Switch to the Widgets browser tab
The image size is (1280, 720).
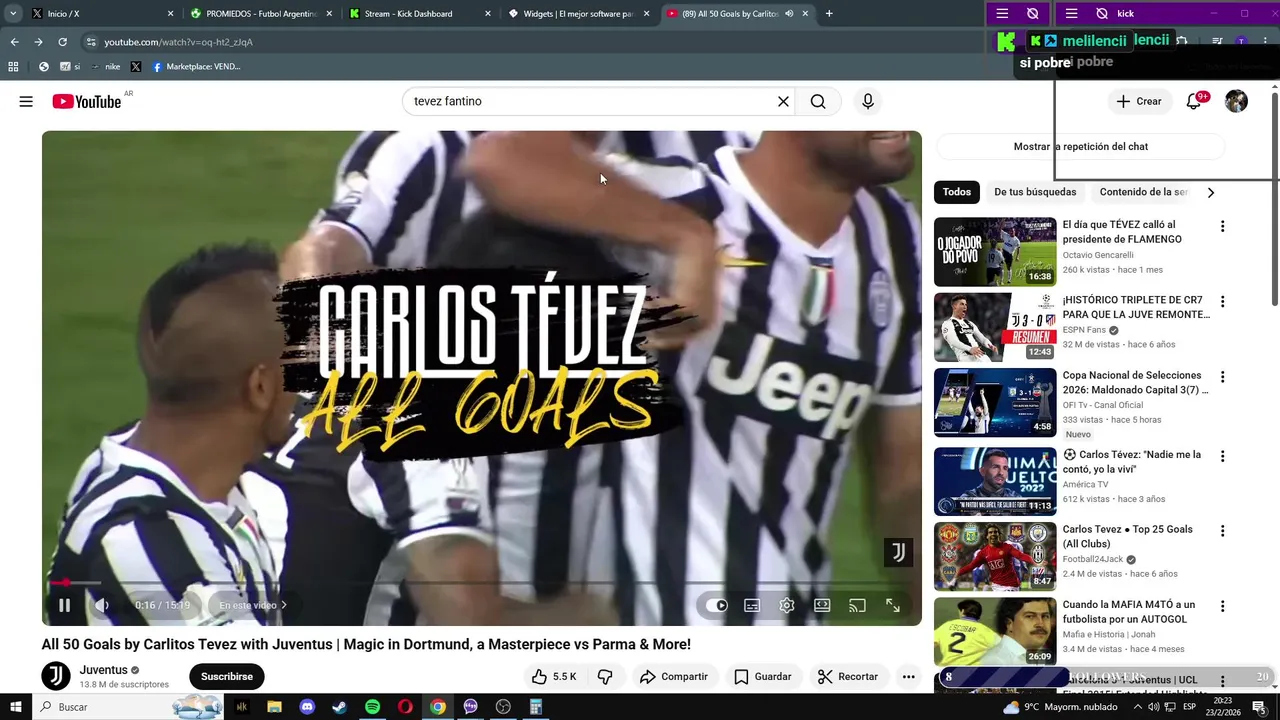[x=578, y=14]
